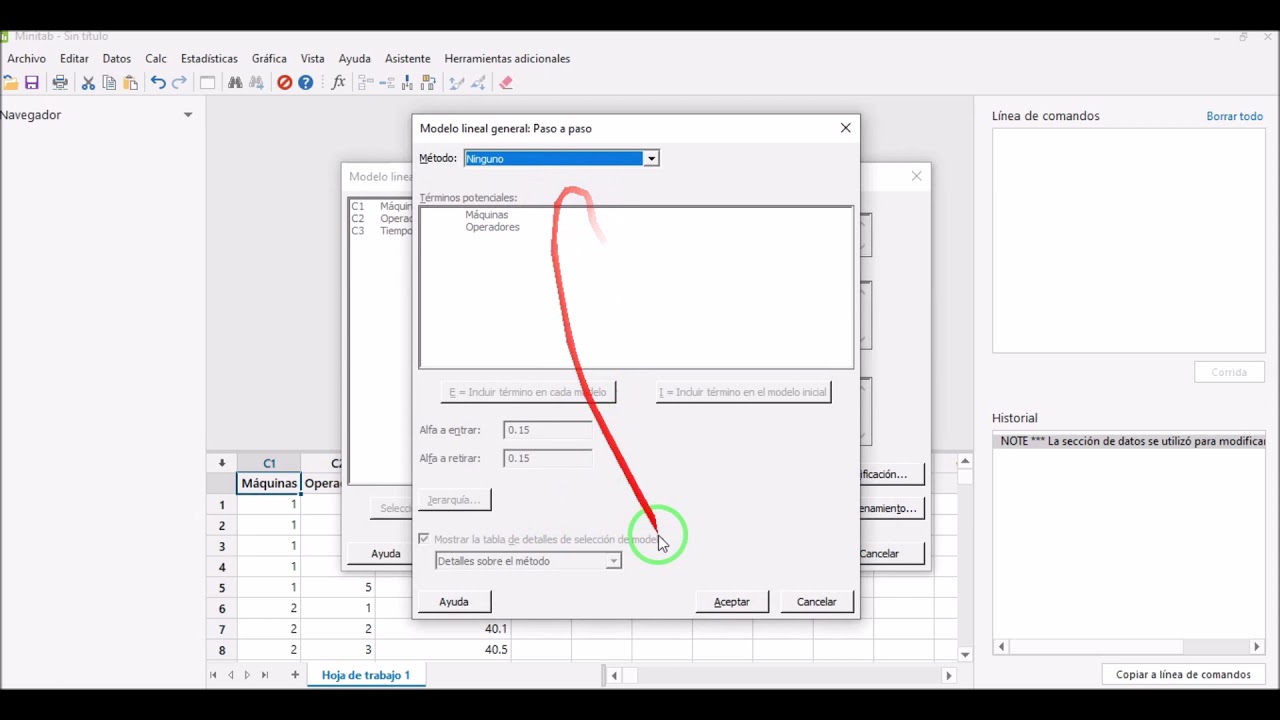The width and height of the screenshot is (1280, 720).
Task: Go to last sheet with the navigation arrow
Action: [x=265, y=675]
